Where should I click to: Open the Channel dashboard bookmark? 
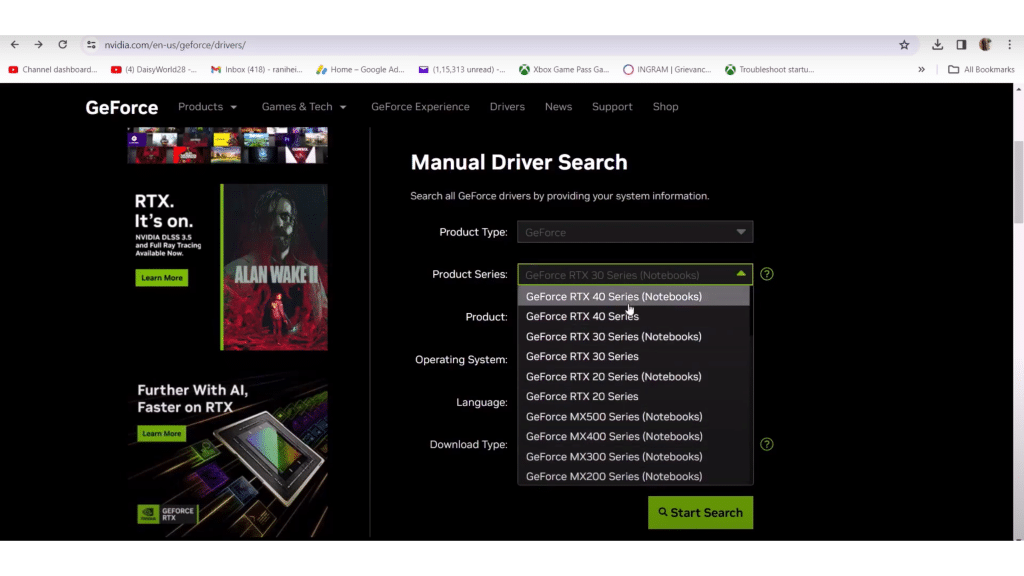52,69
